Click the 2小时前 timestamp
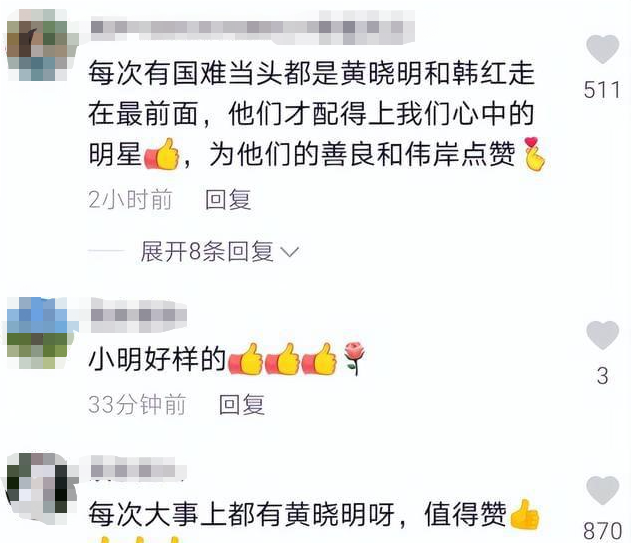The image size is (633, 543). coord(130,199)
